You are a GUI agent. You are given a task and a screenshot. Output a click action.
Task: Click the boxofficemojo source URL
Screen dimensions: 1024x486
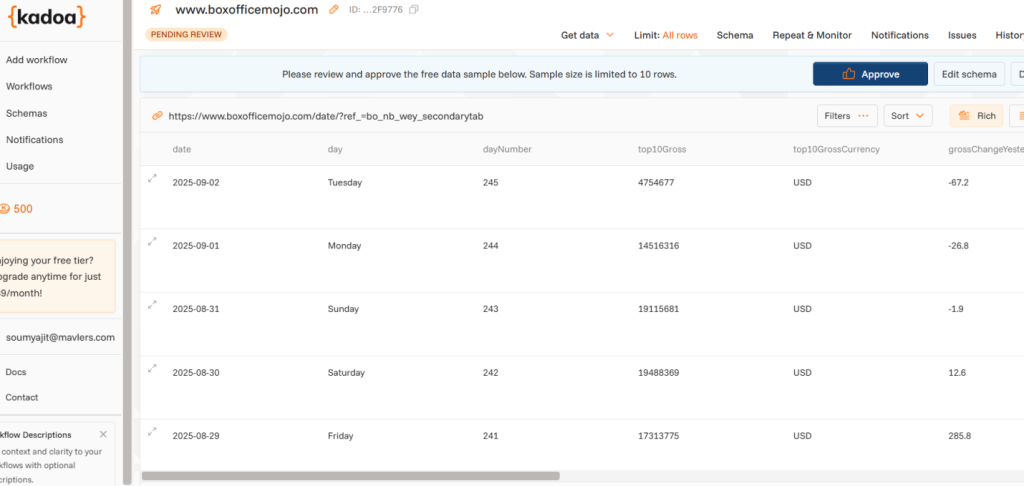pyautogui.click(x=325, y=116)
